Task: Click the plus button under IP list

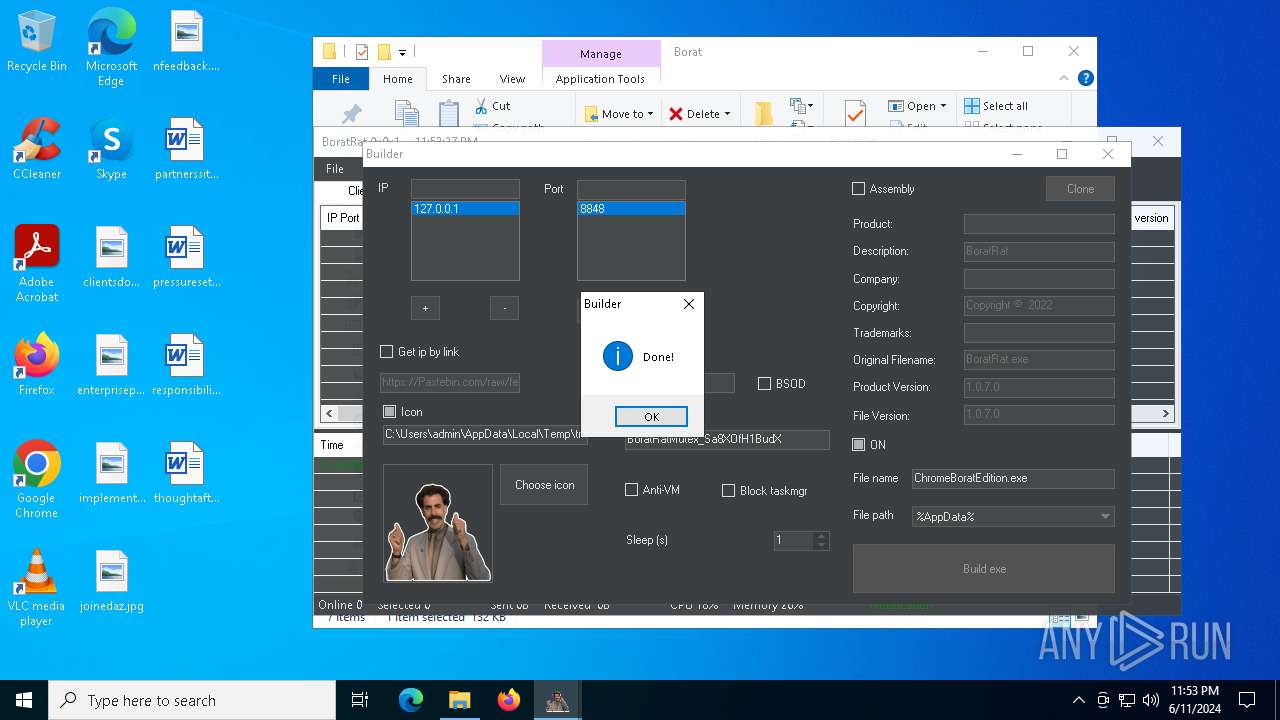Action: pyautogui.click(x=425, y=308)
